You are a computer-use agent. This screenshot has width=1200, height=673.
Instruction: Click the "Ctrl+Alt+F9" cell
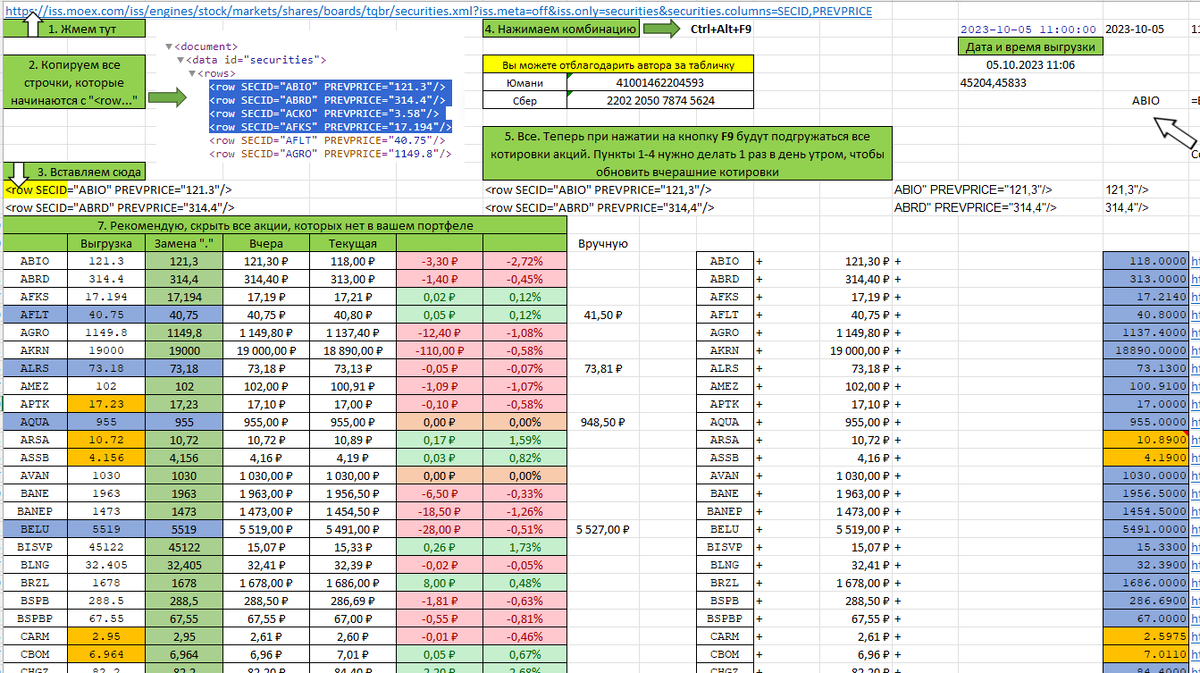point(721,30)
